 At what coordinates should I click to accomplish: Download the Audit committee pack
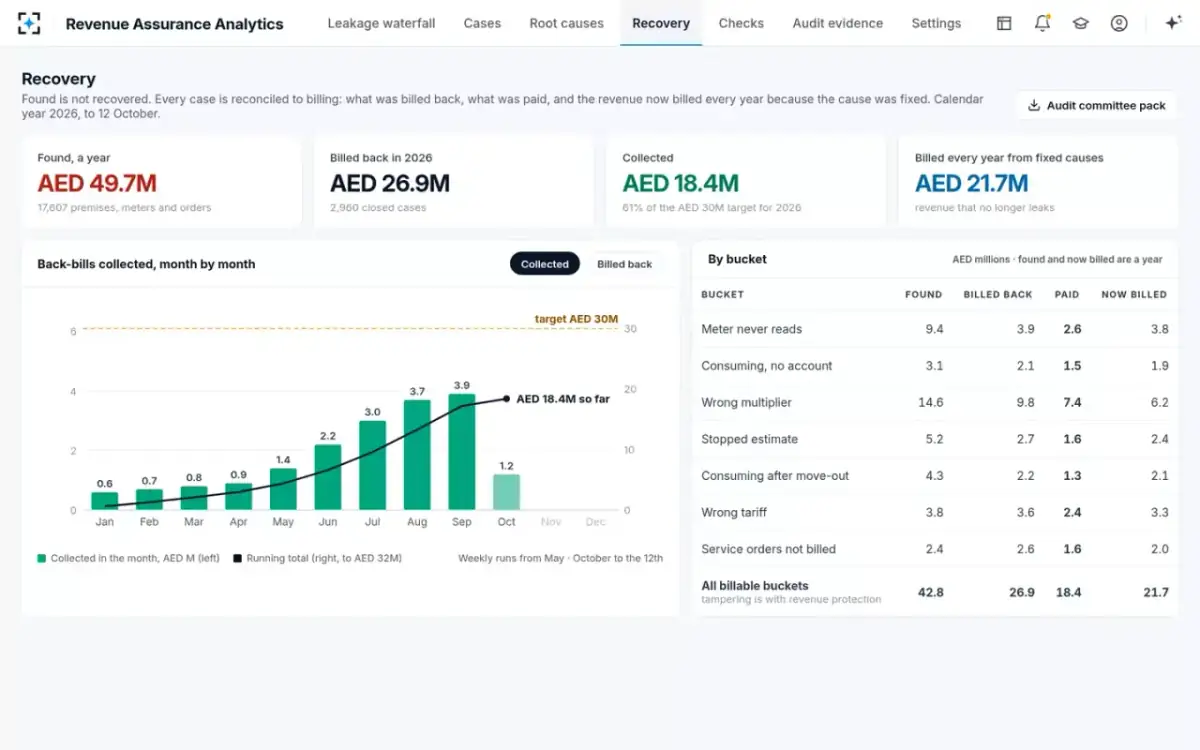1096,105
